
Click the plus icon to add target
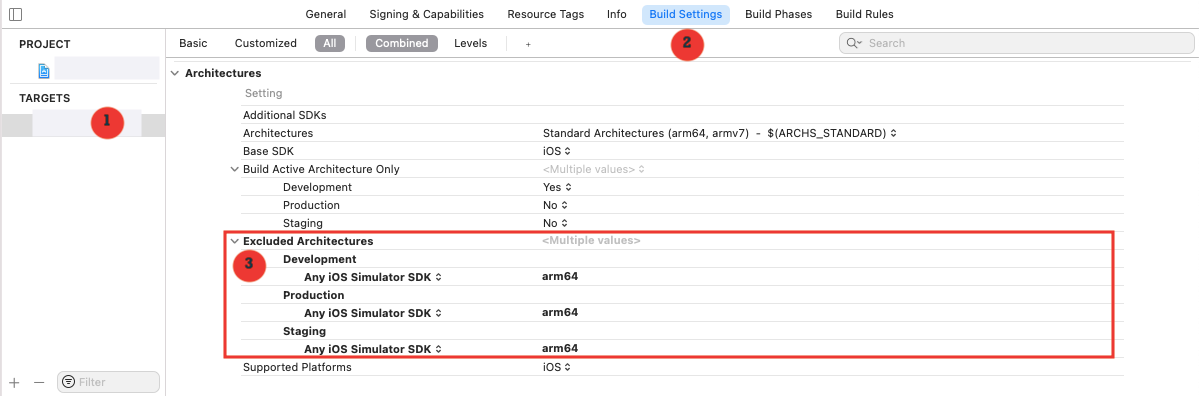coord(14,381)
